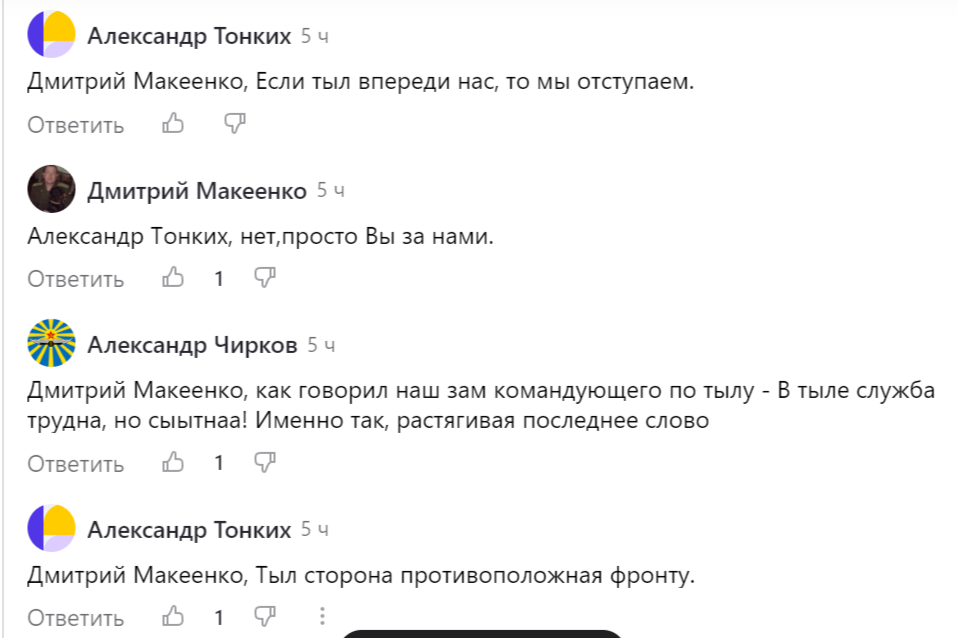The height and width of the screenshot is (638, 958).
Task: Open Александр Чирков's star-patterned avatar
Action: 51,344
